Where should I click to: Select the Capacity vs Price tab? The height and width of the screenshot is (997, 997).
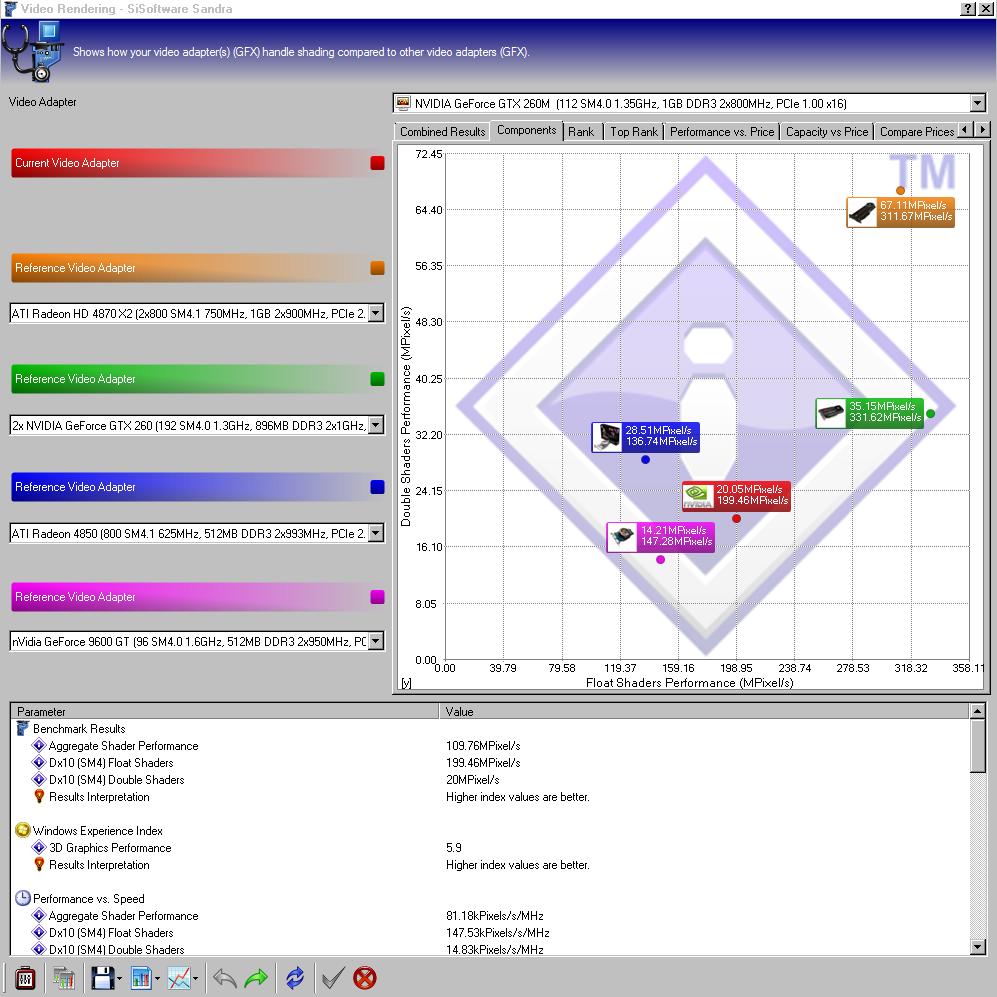(x=827, y=132)
